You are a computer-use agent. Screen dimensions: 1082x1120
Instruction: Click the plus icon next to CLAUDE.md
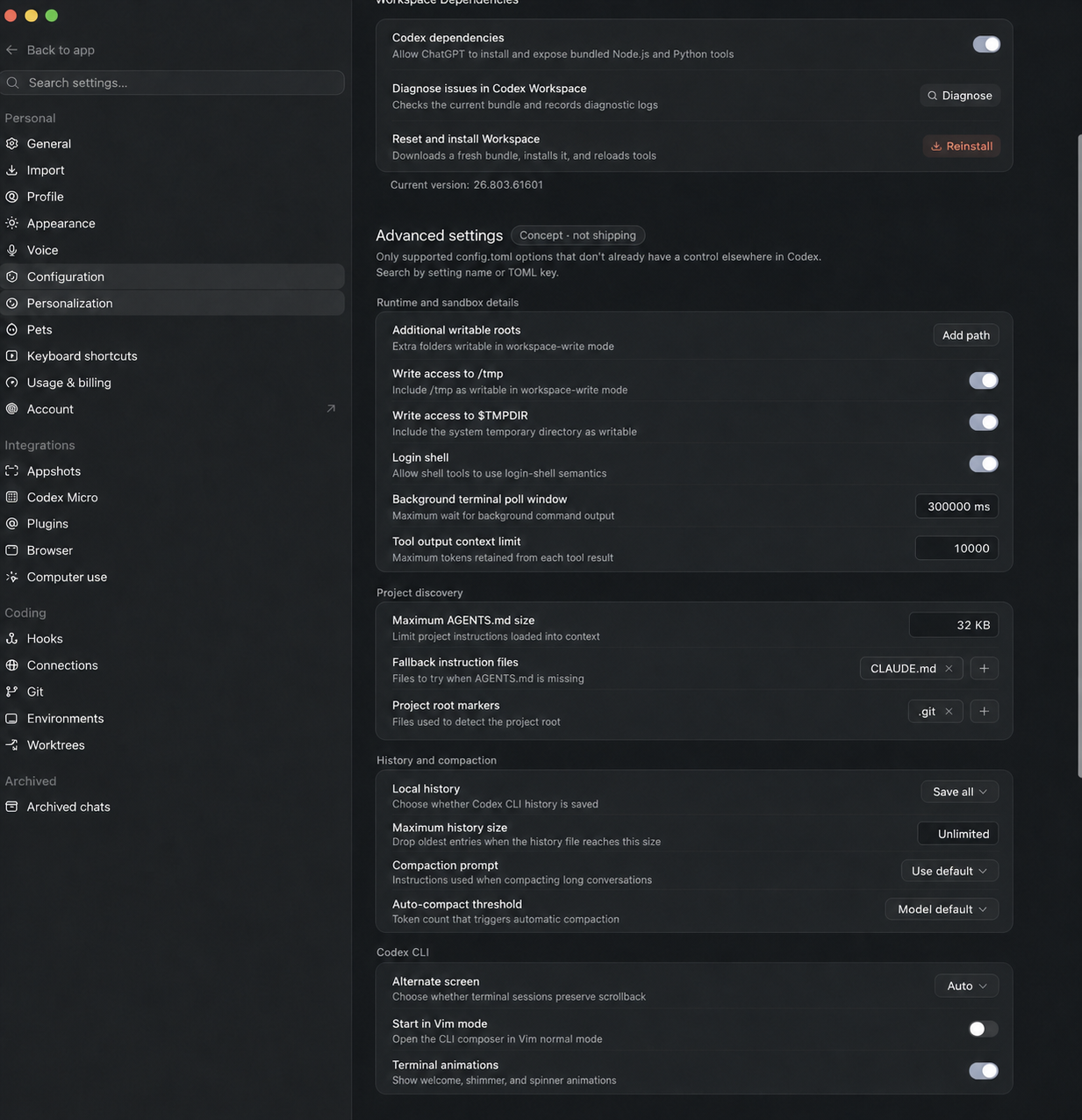click(x=984, y=669)
